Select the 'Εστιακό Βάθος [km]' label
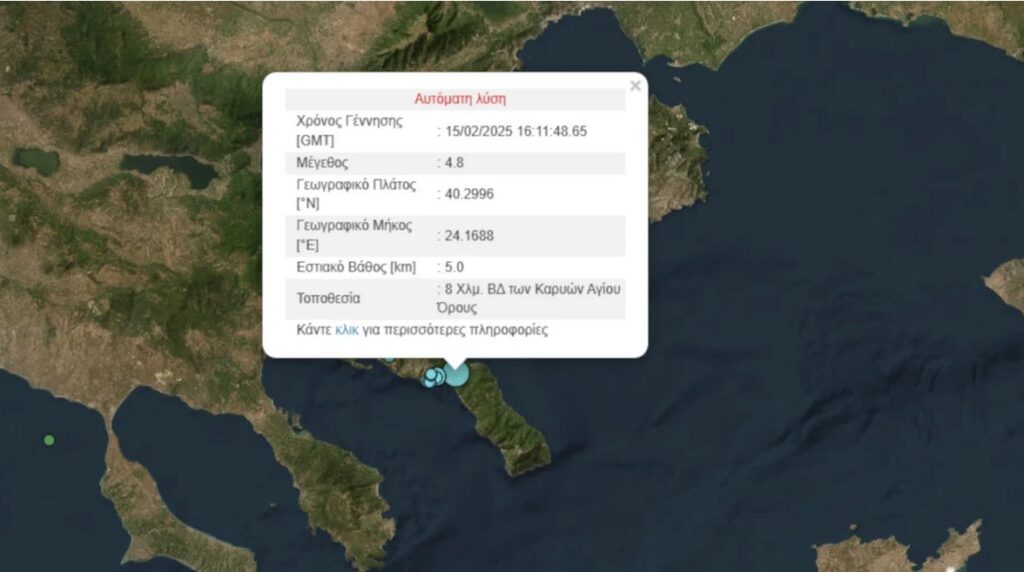1024x572 pixels. (356, 267)
